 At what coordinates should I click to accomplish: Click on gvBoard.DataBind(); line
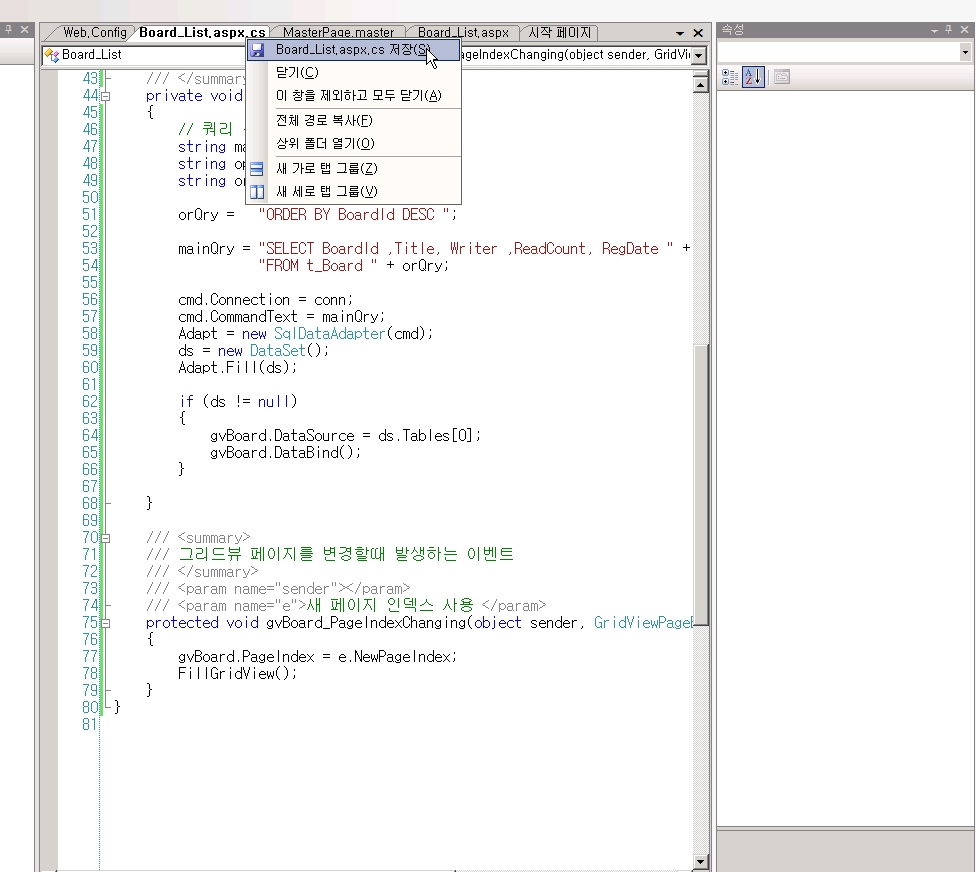coord(286,452)
